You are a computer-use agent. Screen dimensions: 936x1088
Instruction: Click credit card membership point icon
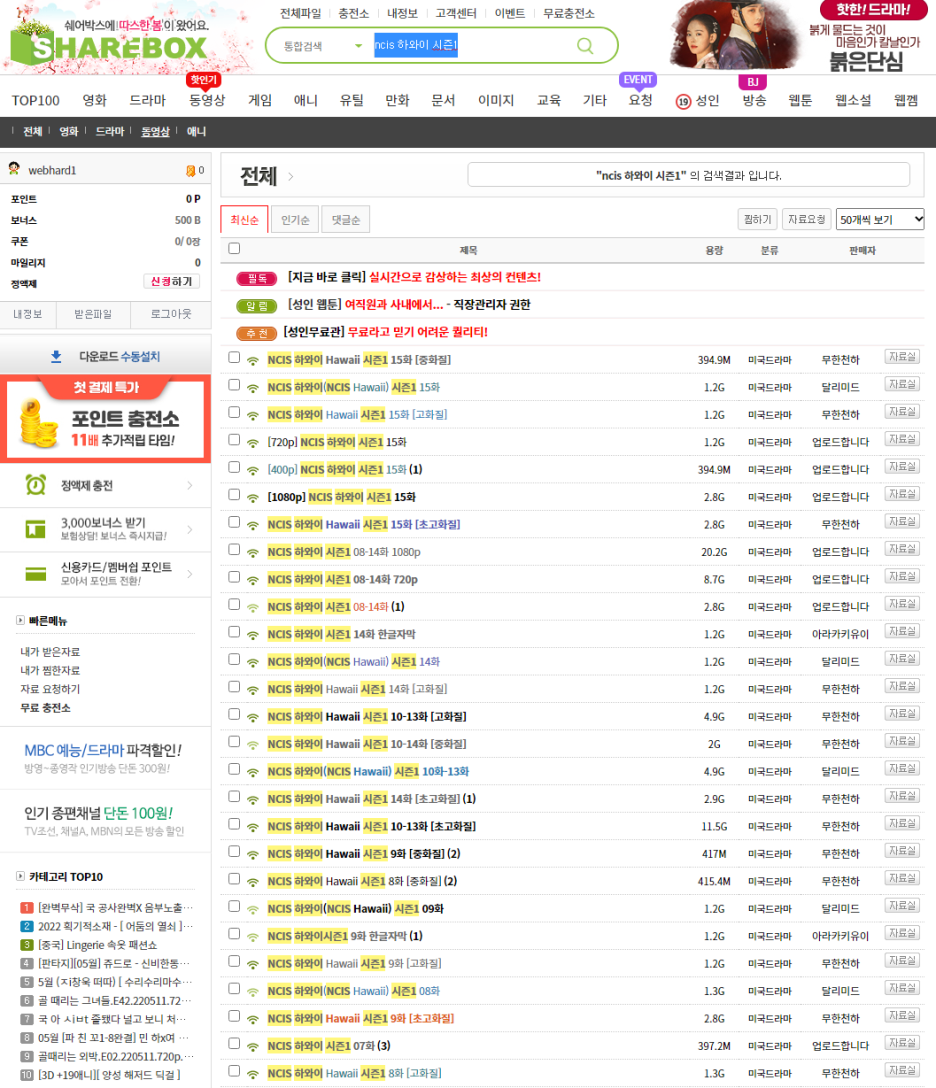pyautogui.click(x=35, y=574)
